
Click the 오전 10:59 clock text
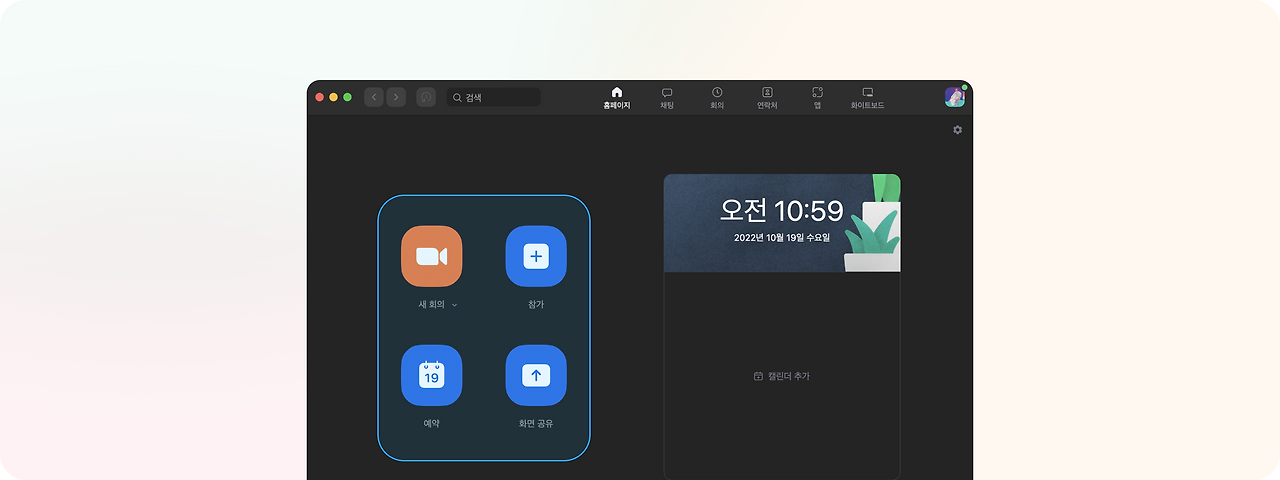click(781, 210)
